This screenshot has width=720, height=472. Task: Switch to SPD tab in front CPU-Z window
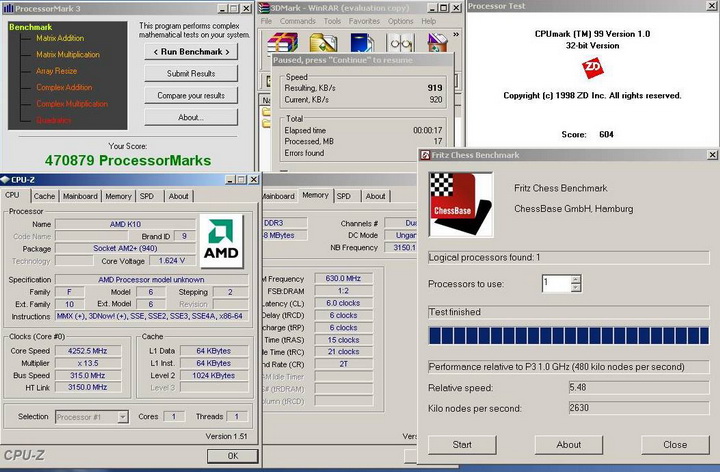147,196
